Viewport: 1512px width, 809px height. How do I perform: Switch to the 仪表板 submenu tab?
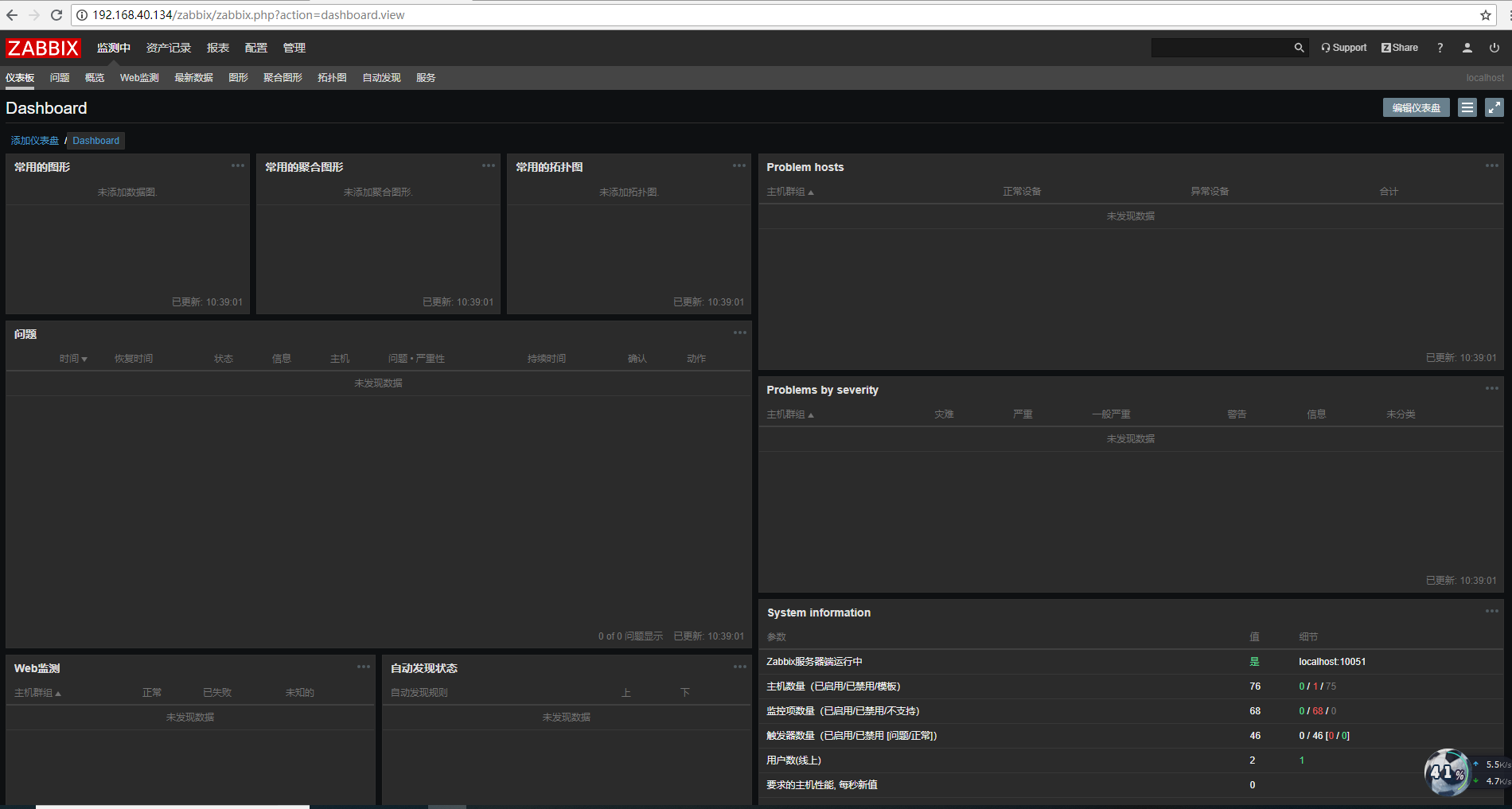point(20,78)
